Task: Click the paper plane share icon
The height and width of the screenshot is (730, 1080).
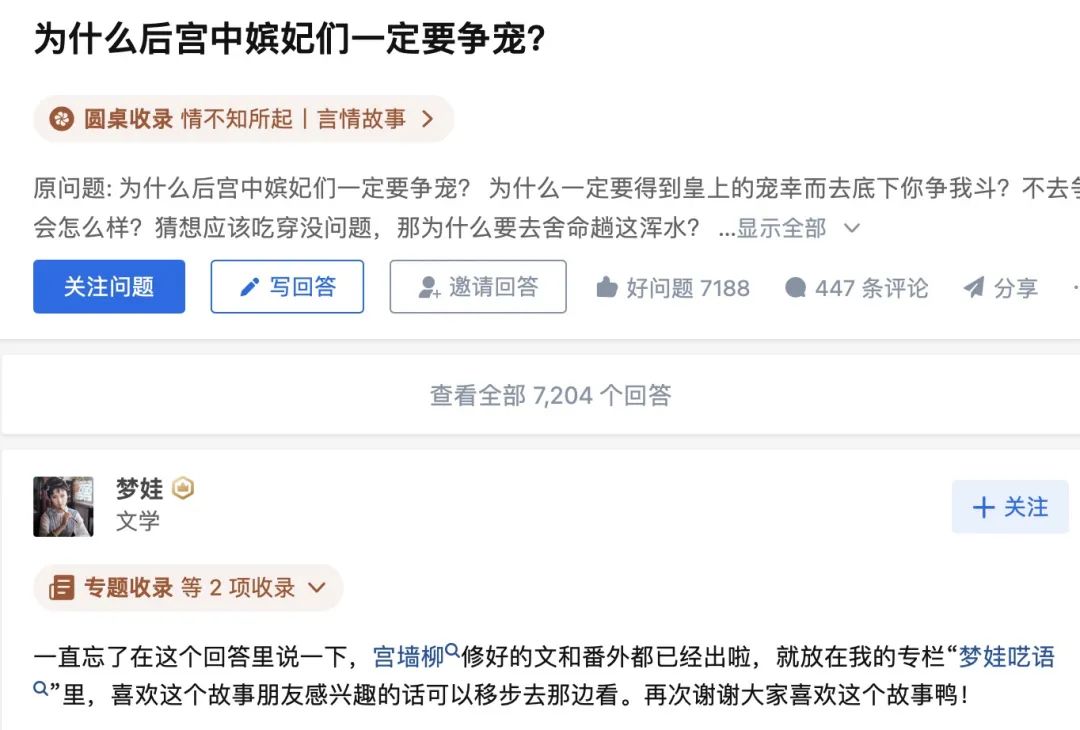Action: point(973,288)
